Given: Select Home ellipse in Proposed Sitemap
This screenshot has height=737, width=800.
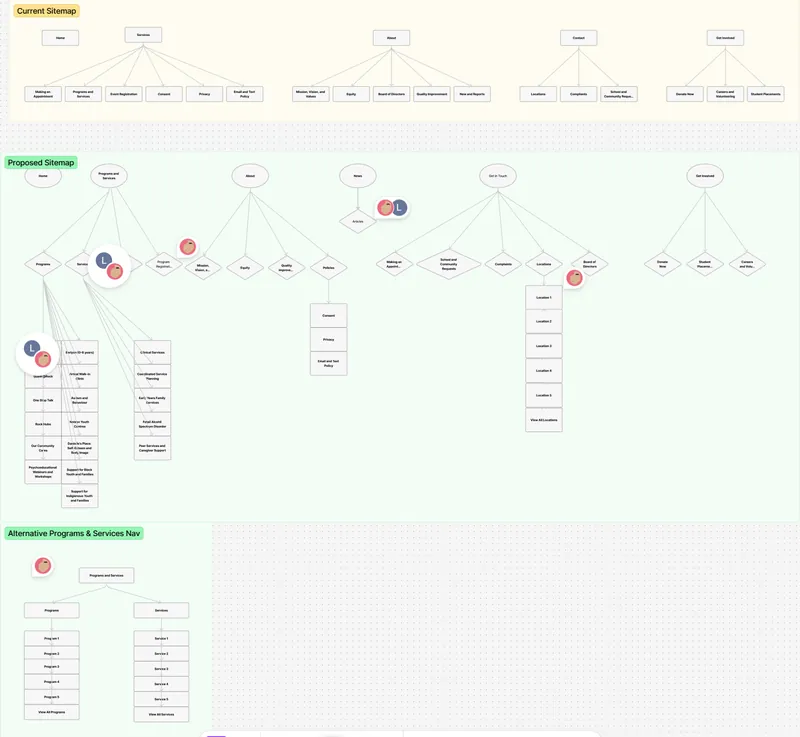Looking at the screenshot, I should click(43, 176).
